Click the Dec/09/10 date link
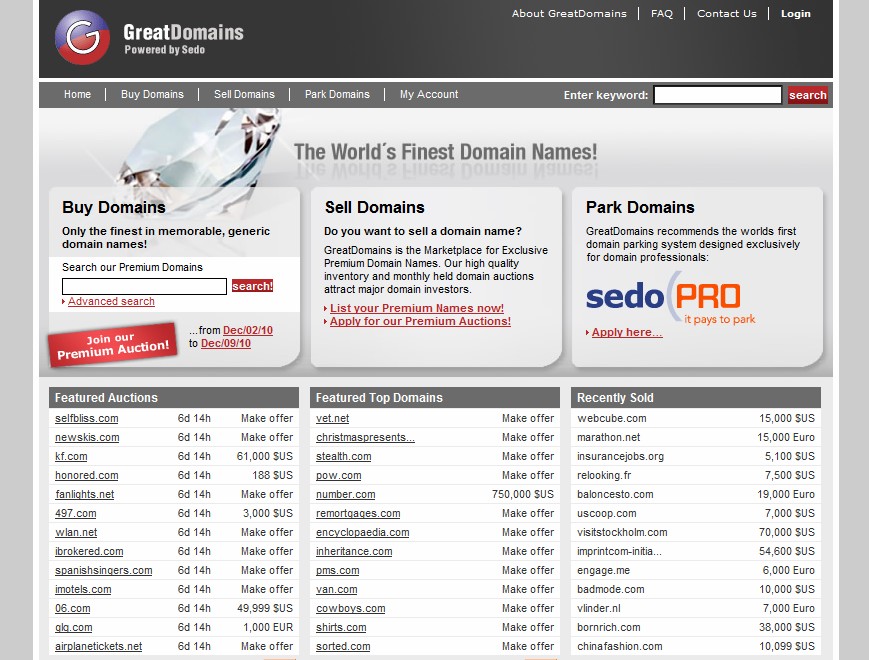The image size is (869, 660). 226,344
